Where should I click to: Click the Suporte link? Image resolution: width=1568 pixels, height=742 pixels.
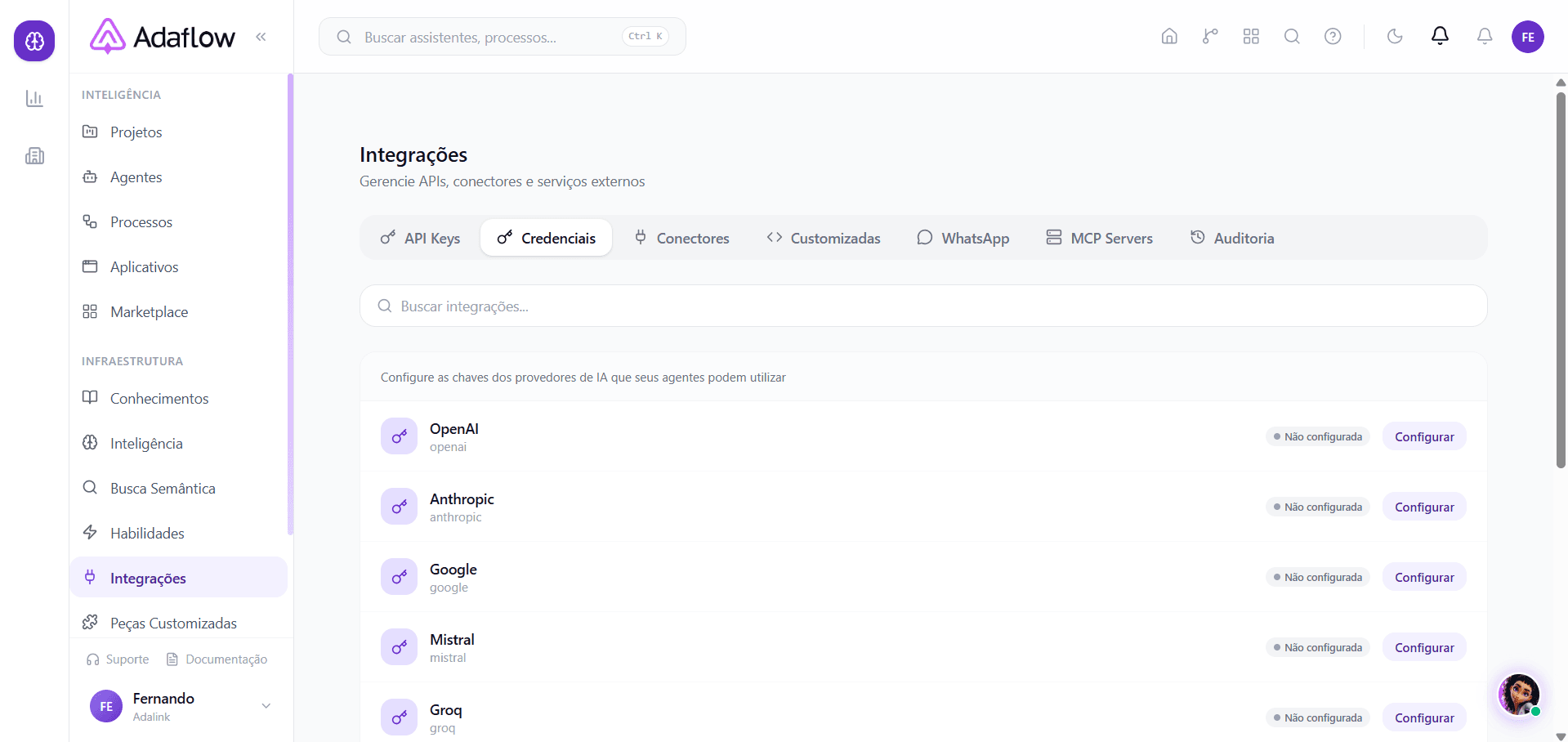click(118, 659)
